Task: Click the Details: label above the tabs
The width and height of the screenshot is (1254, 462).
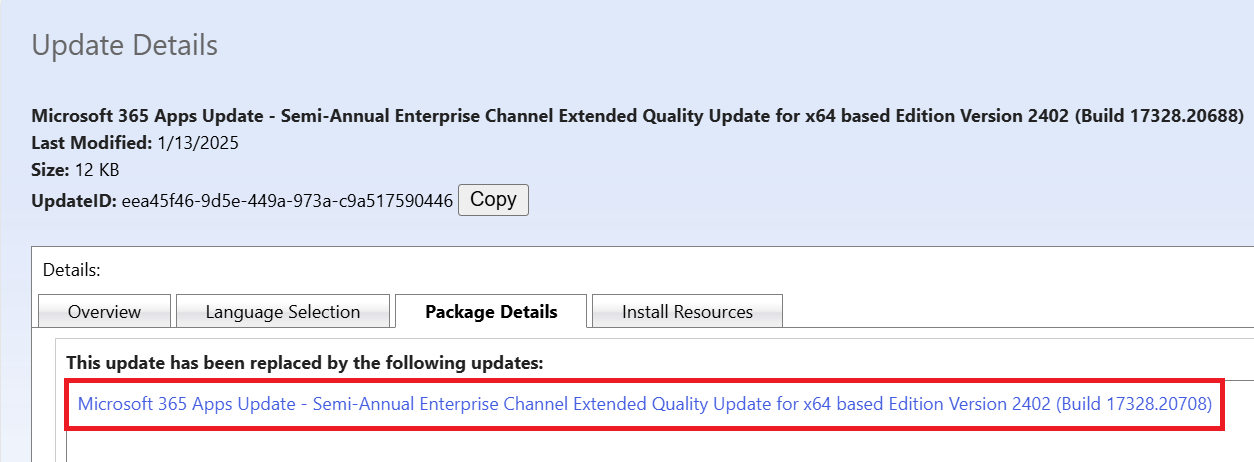Action: (x=72, y=270)
